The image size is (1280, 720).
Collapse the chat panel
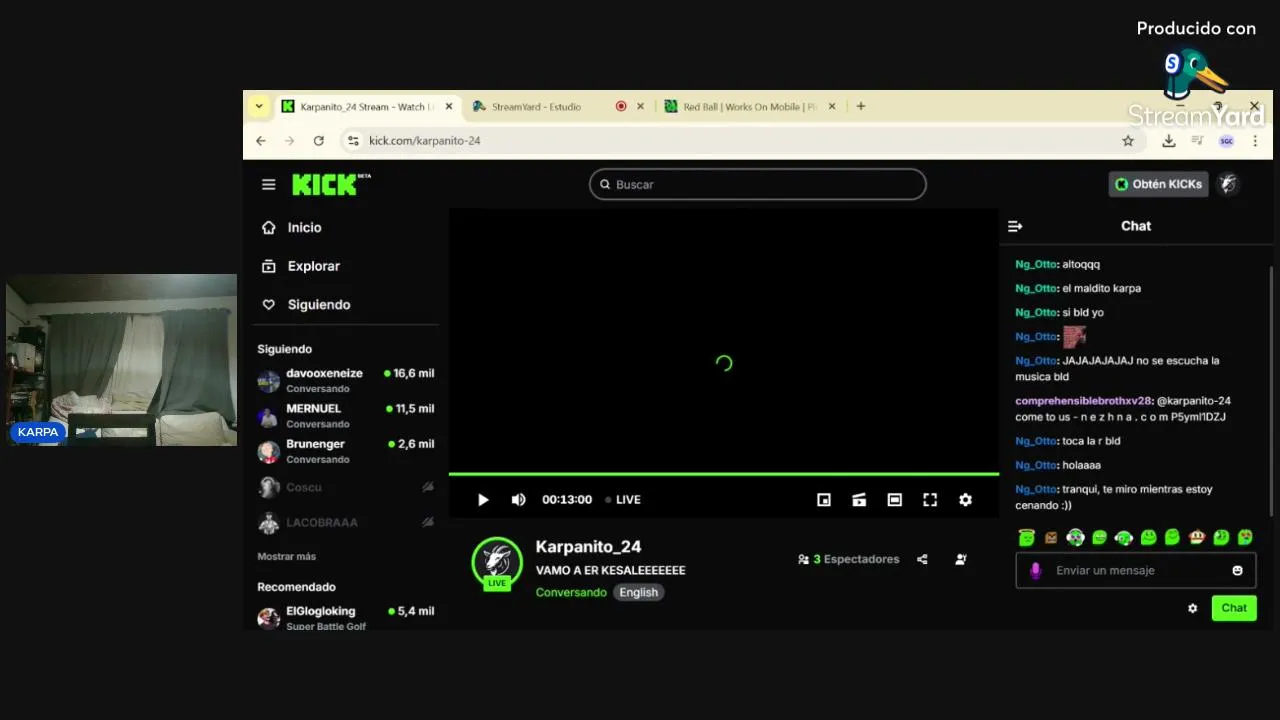pos(1015,226)
